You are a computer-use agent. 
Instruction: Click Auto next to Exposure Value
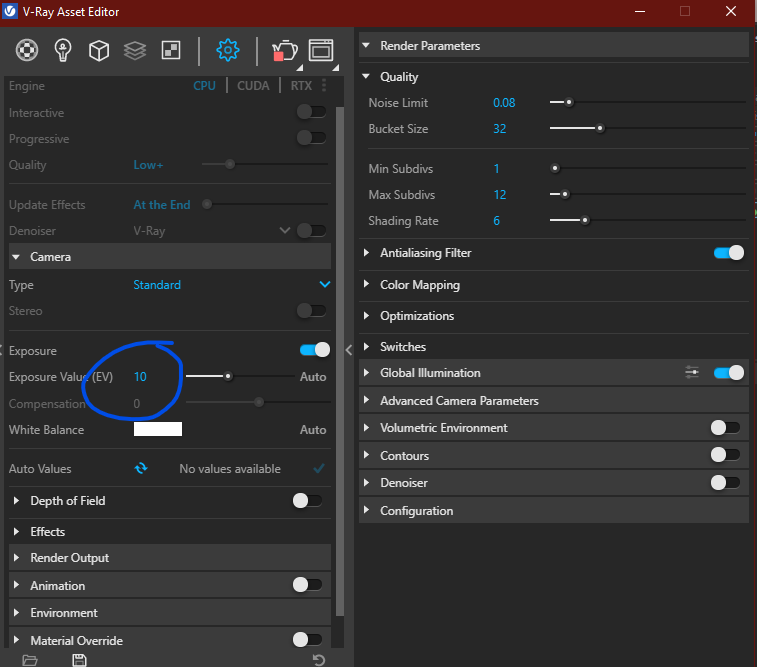313,377
